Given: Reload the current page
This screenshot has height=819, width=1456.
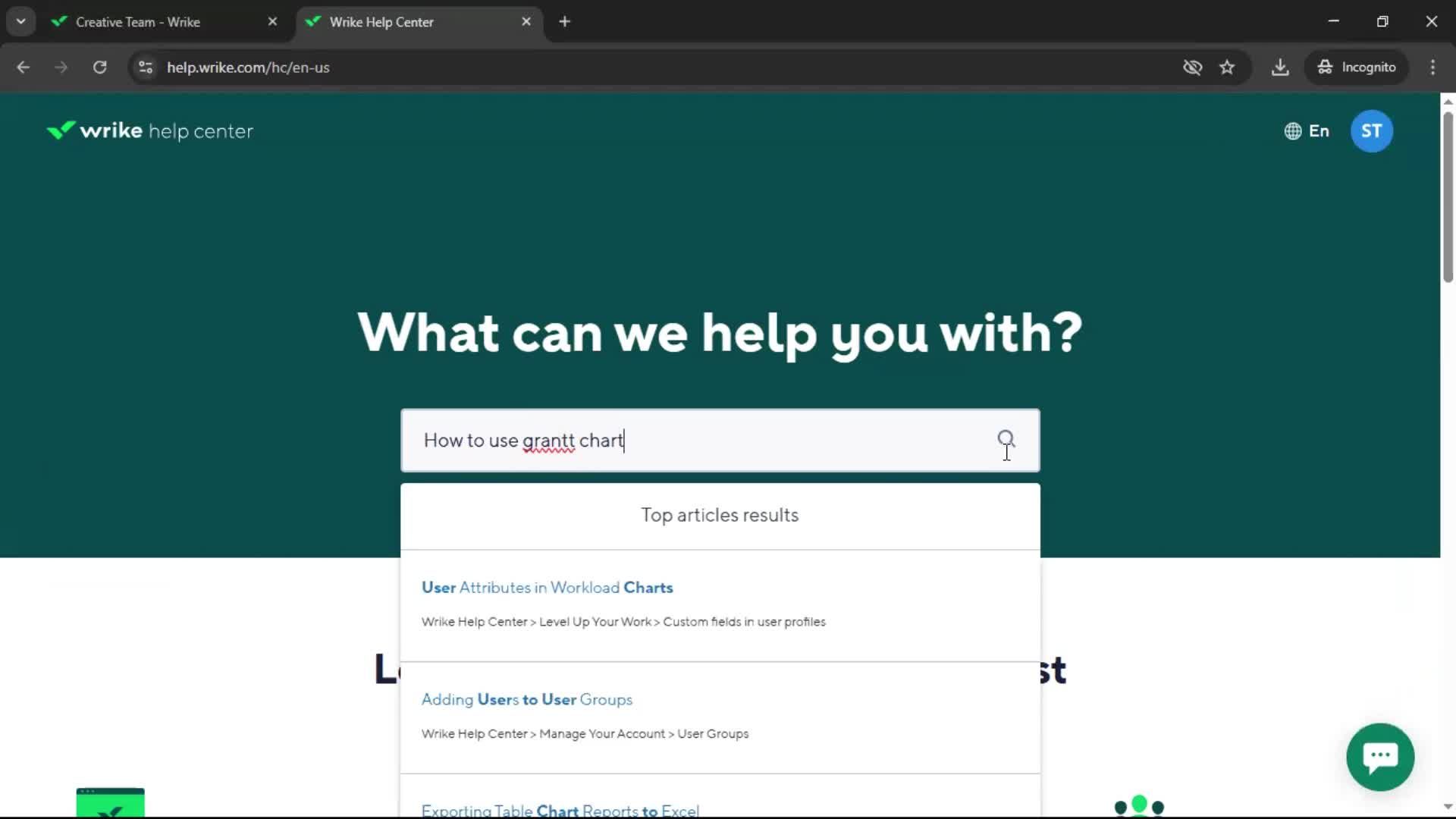Looking at the screenshot, I should coord(99,67).
